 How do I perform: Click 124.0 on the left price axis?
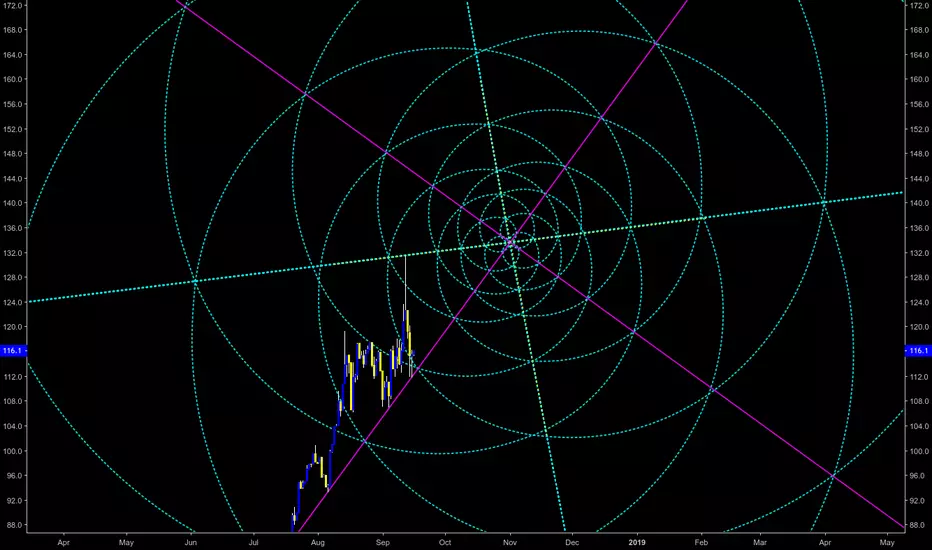(13, 302)
